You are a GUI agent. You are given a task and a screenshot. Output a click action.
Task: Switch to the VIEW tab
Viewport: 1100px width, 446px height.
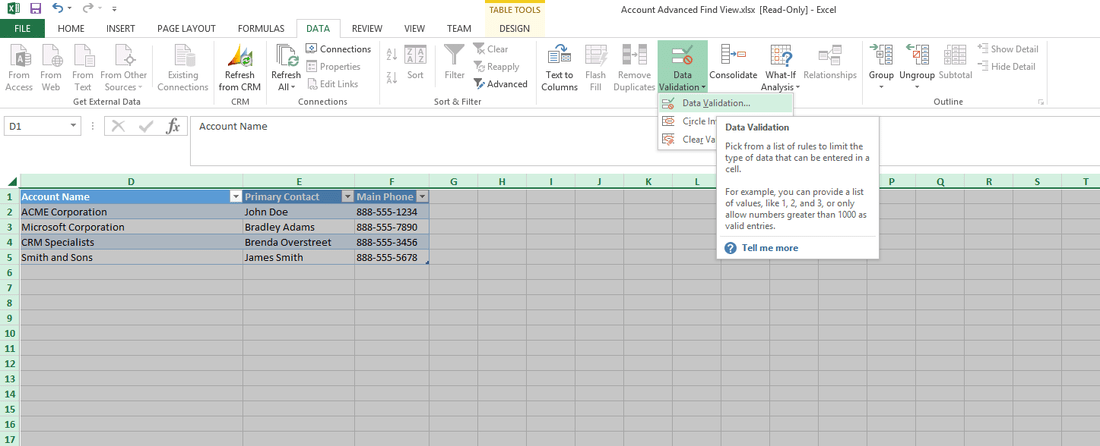pyautogui.click(x=415, y=29)
